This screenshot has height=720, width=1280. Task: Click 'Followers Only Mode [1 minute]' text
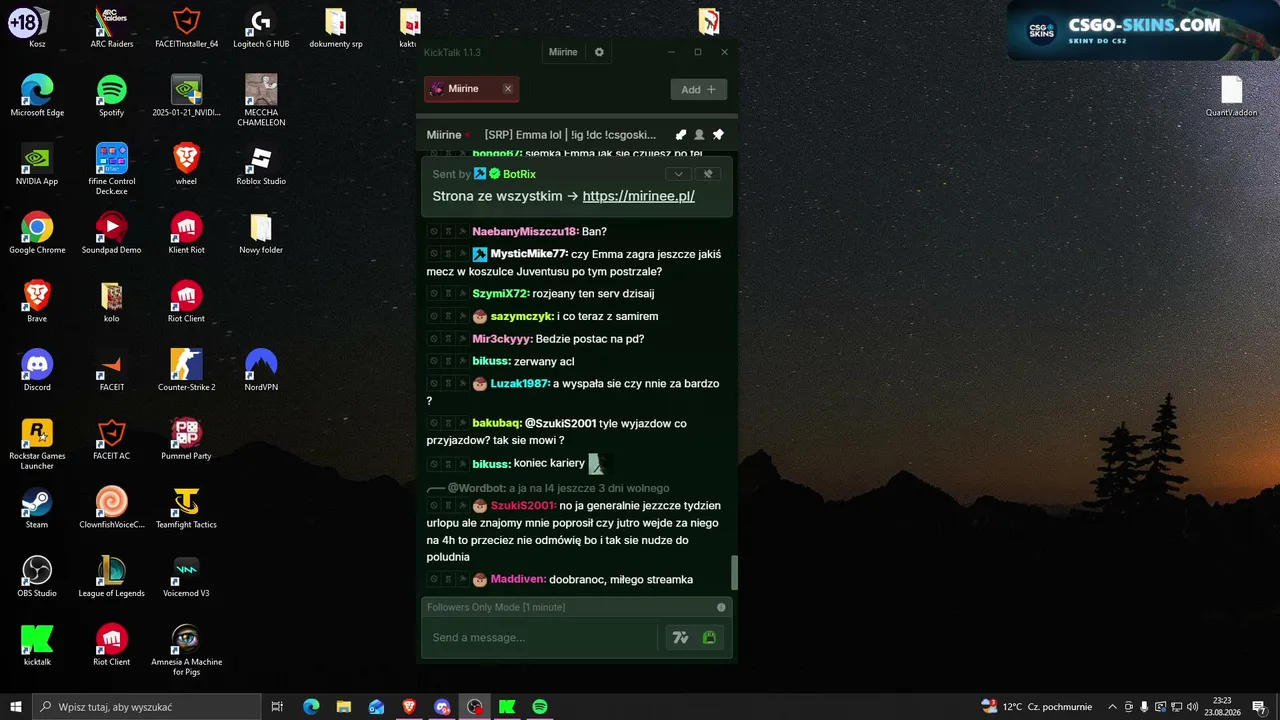pos(496,607)
